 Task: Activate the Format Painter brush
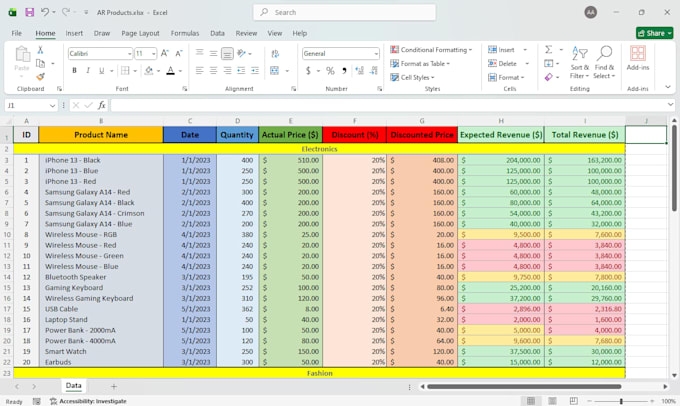coord(40,77)
